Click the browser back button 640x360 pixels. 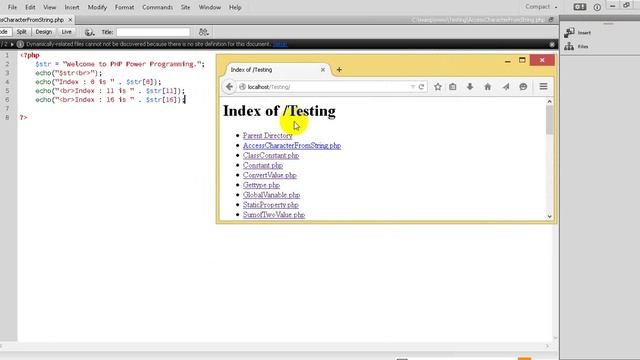pos(229,87)
